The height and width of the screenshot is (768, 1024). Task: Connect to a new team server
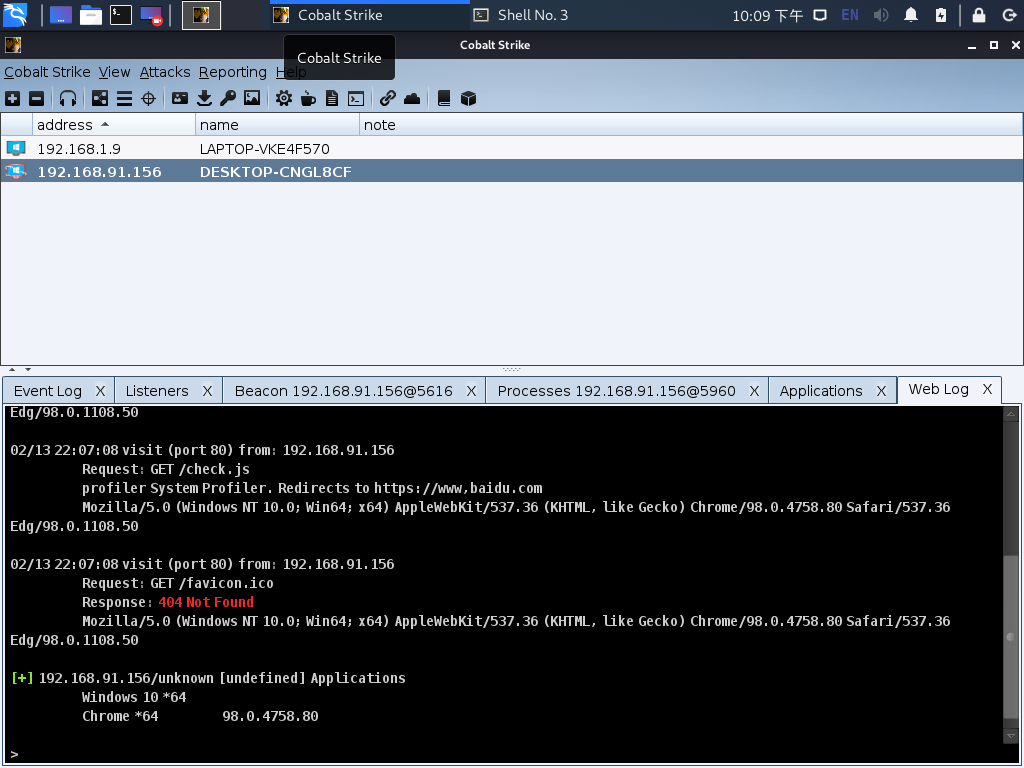click(x=12, y=98)
